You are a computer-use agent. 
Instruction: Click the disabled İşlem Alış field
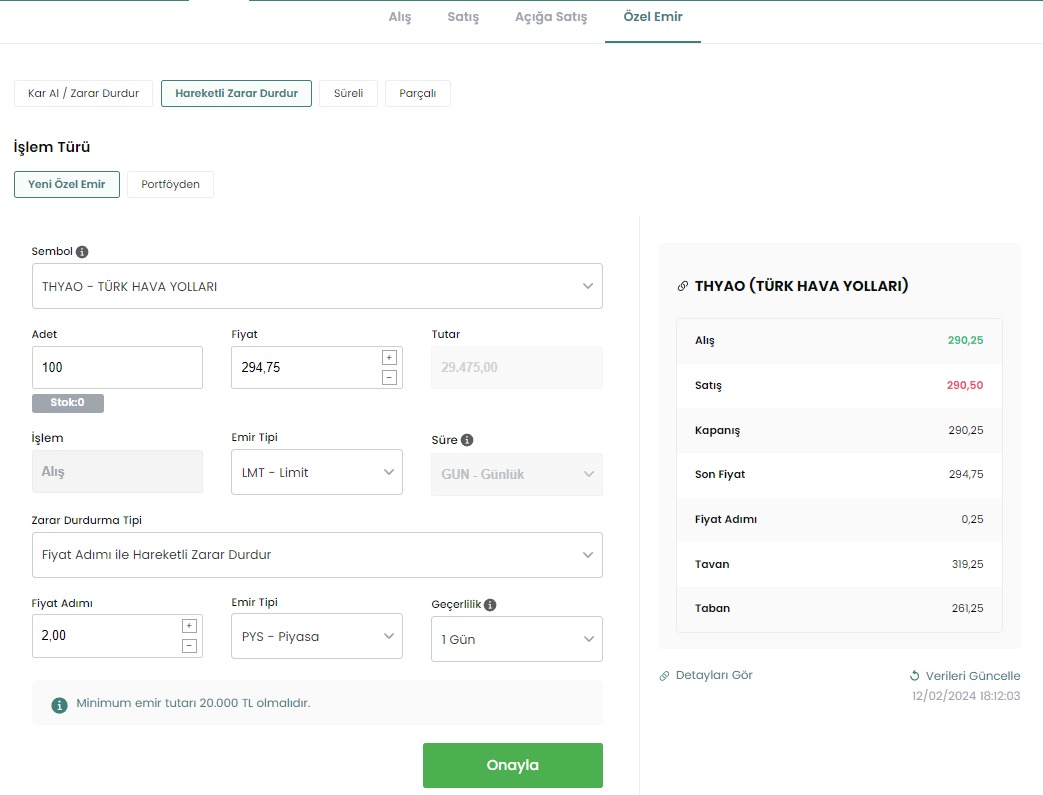(x=117, y=472)
